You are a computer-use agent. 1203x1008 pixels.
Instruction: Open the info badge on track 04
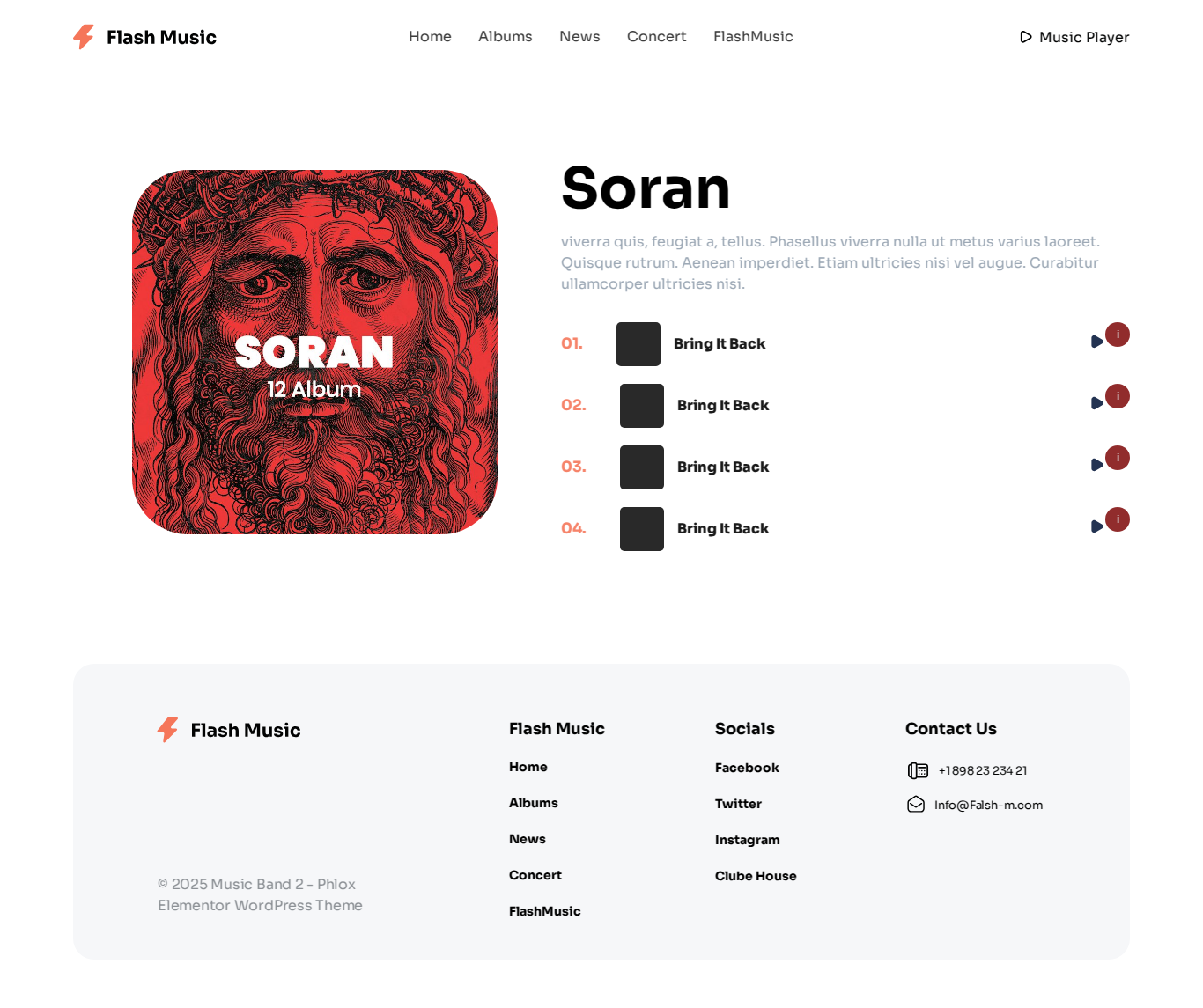(x=1118, y=519)
